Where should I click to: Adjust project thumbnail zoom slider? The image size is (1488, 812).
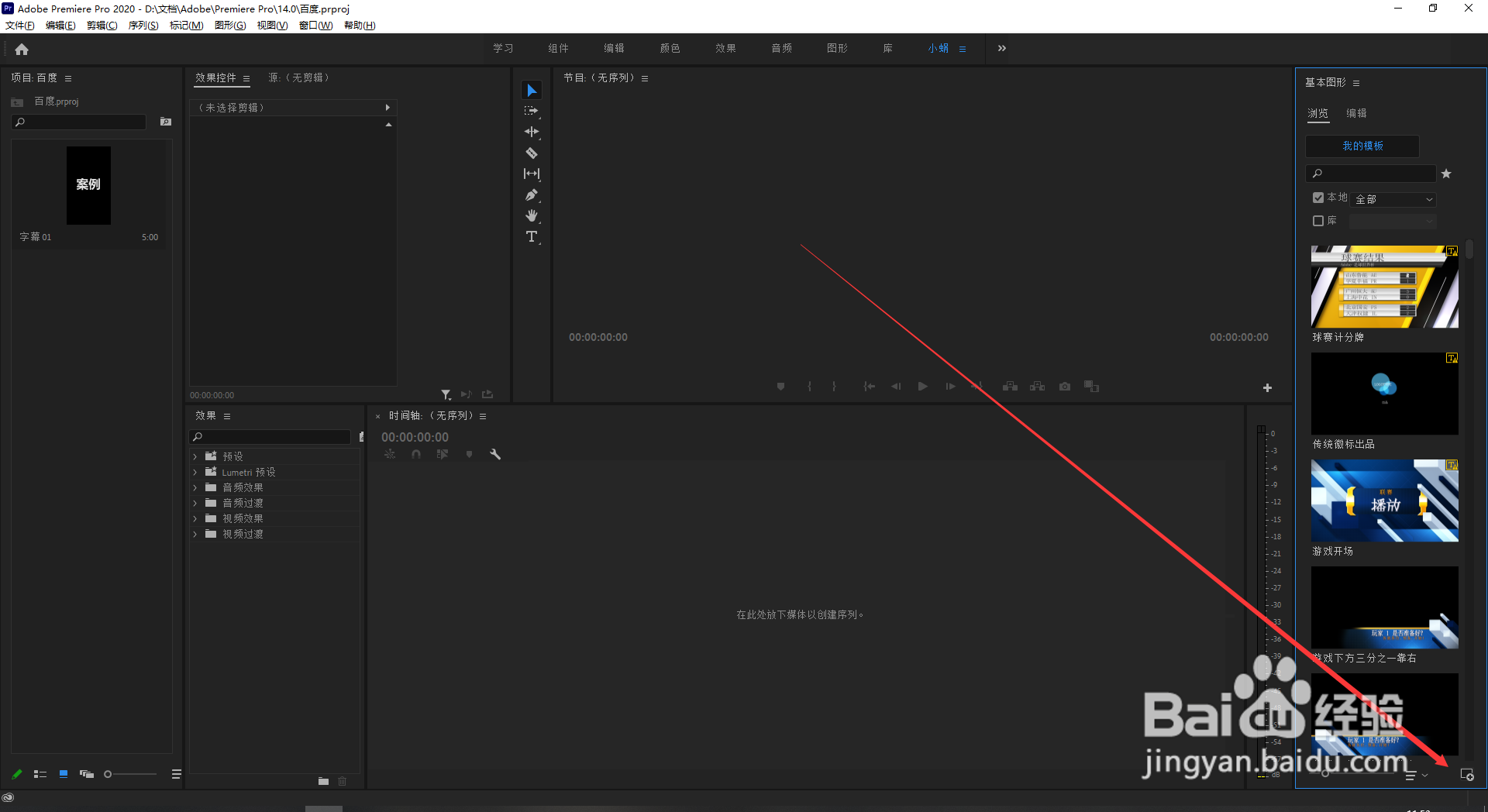click(131, 774)
